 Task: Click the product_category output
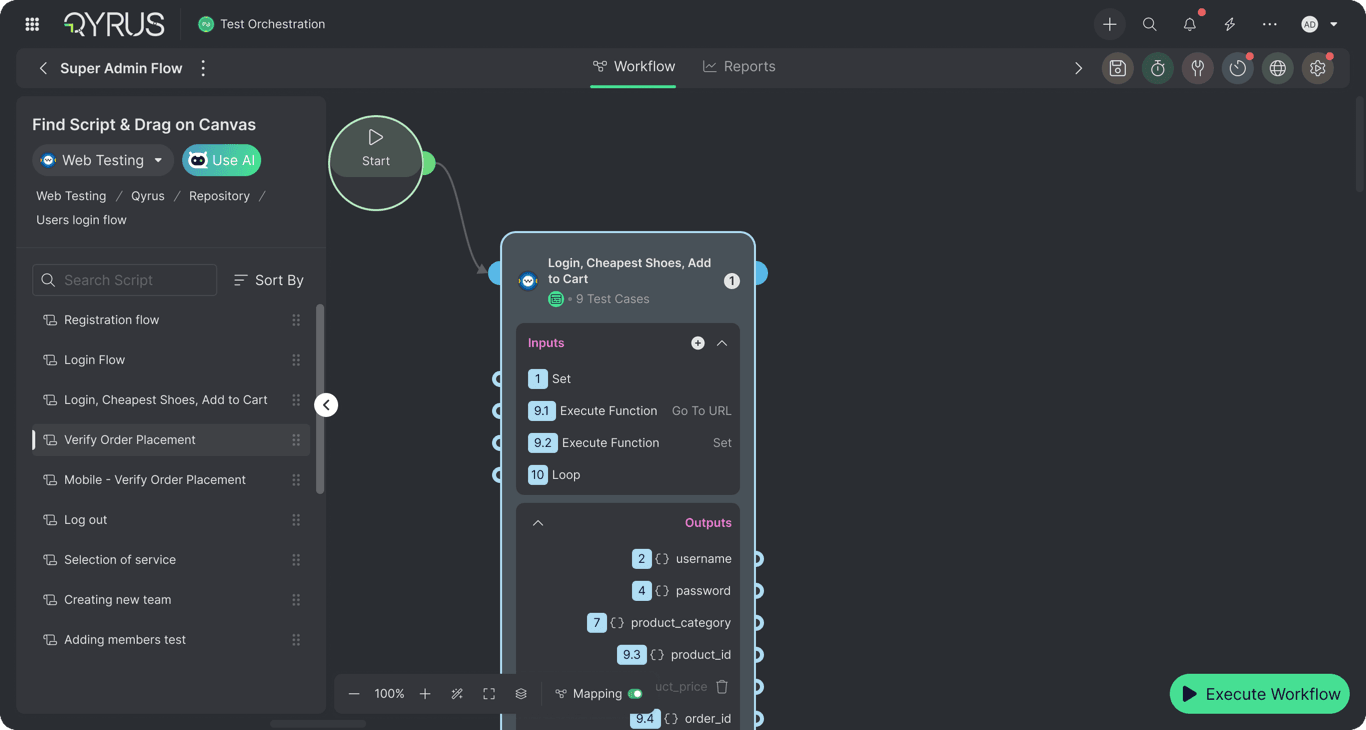pyautogui.click(x=659, y=623)
